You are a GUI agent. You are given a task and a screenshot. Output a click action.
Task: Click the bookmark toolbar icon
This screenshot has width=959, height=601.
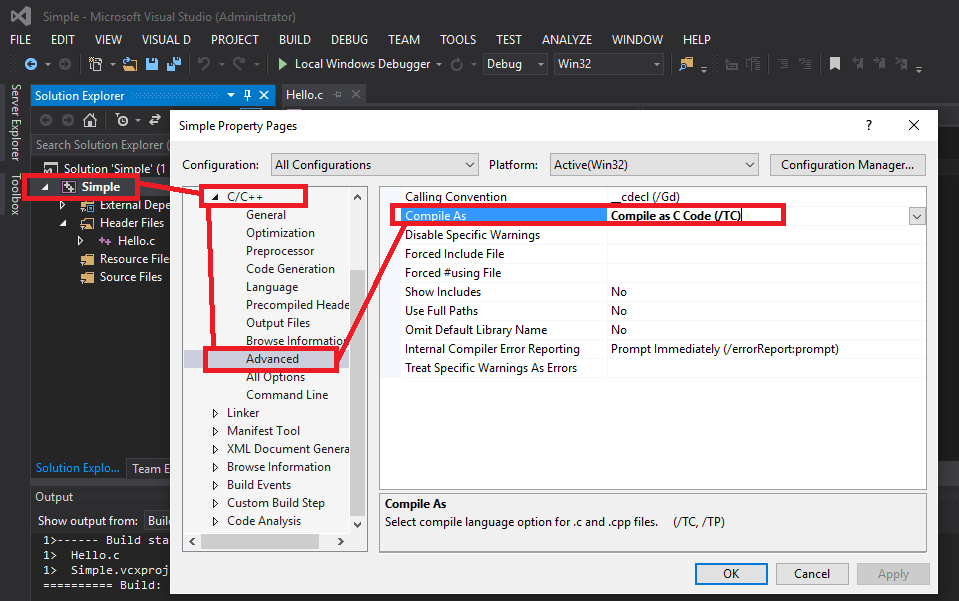(x=835, y=64)
